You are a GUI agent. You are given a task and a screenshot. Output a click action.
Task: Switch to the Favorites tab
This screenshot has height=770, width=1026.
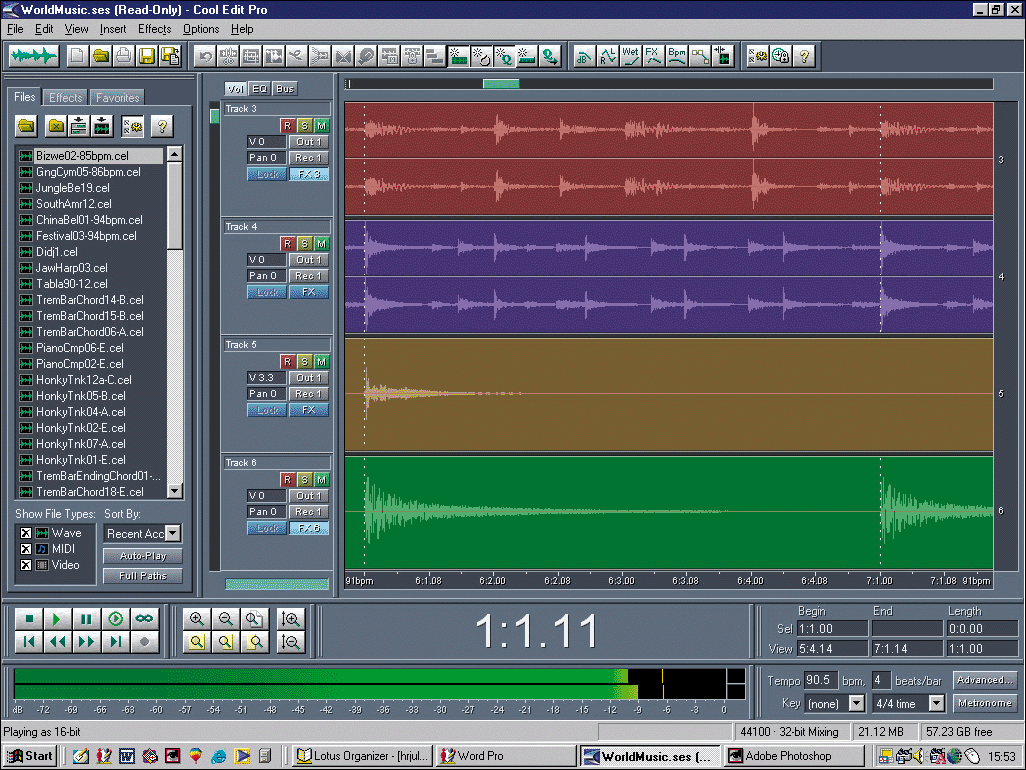click(x=117, y=97)
